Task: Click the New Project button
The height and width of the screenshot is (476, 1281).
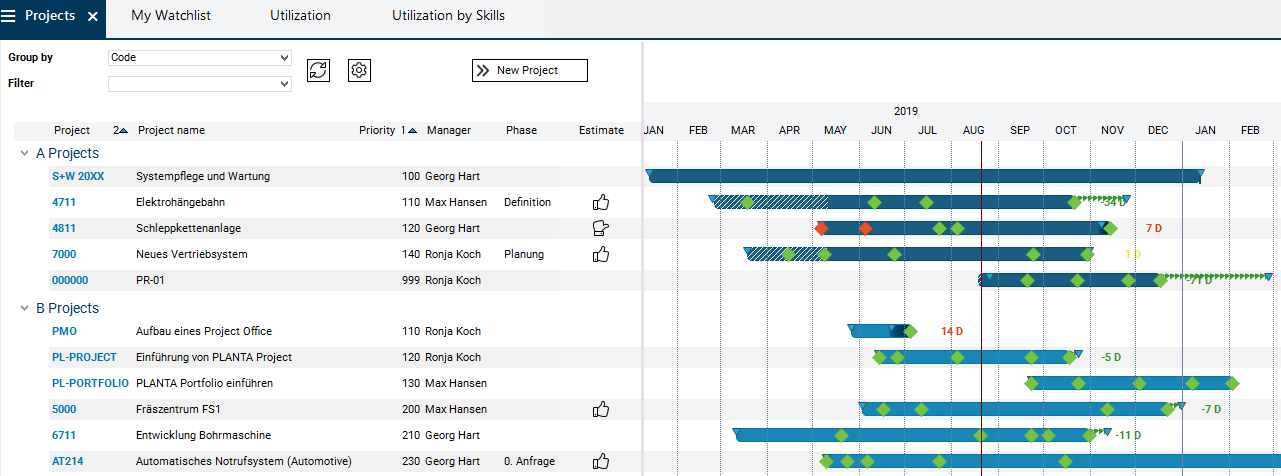Action: (529, 71)
